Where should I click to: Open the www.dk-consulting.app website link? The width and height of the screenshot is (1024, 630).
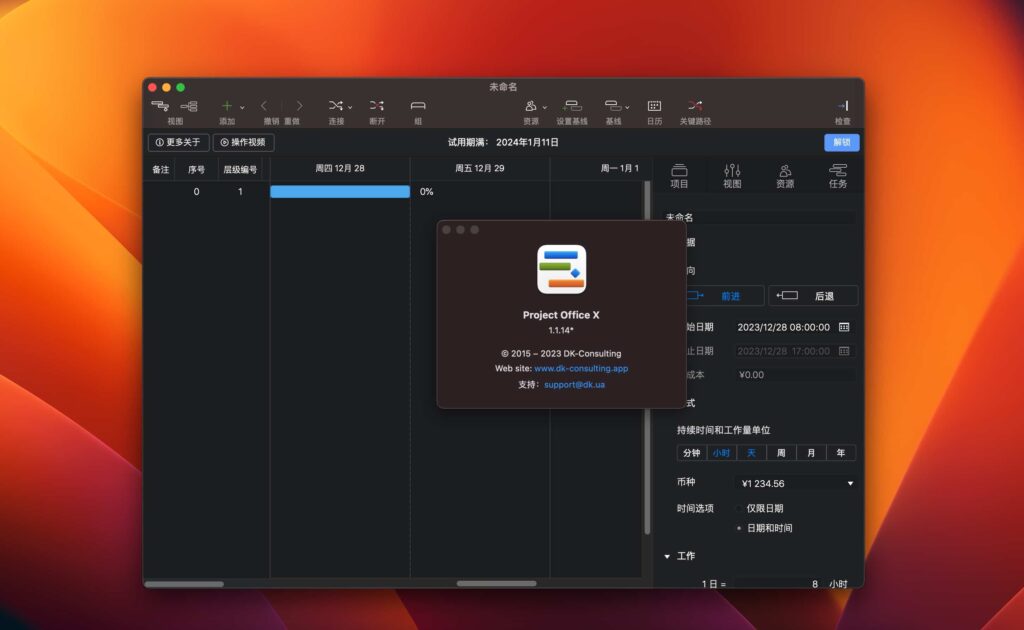tap(581, 368)
